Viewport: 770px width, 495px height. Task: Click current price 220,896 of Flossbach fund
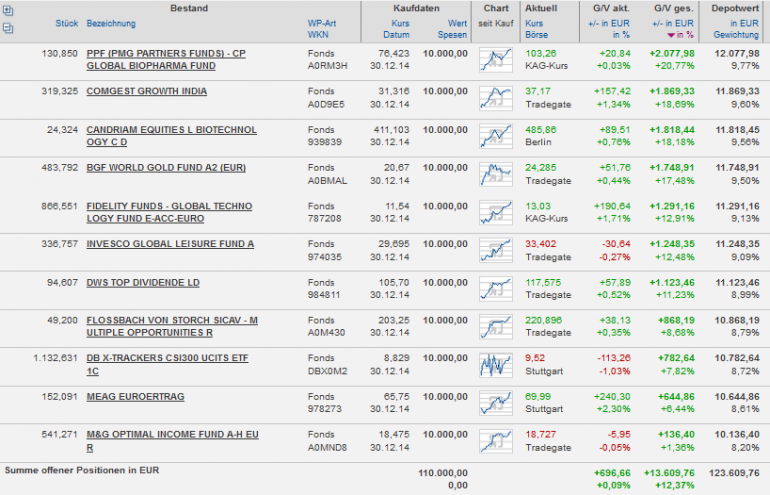pyautogui.click(x=543, y=321)
